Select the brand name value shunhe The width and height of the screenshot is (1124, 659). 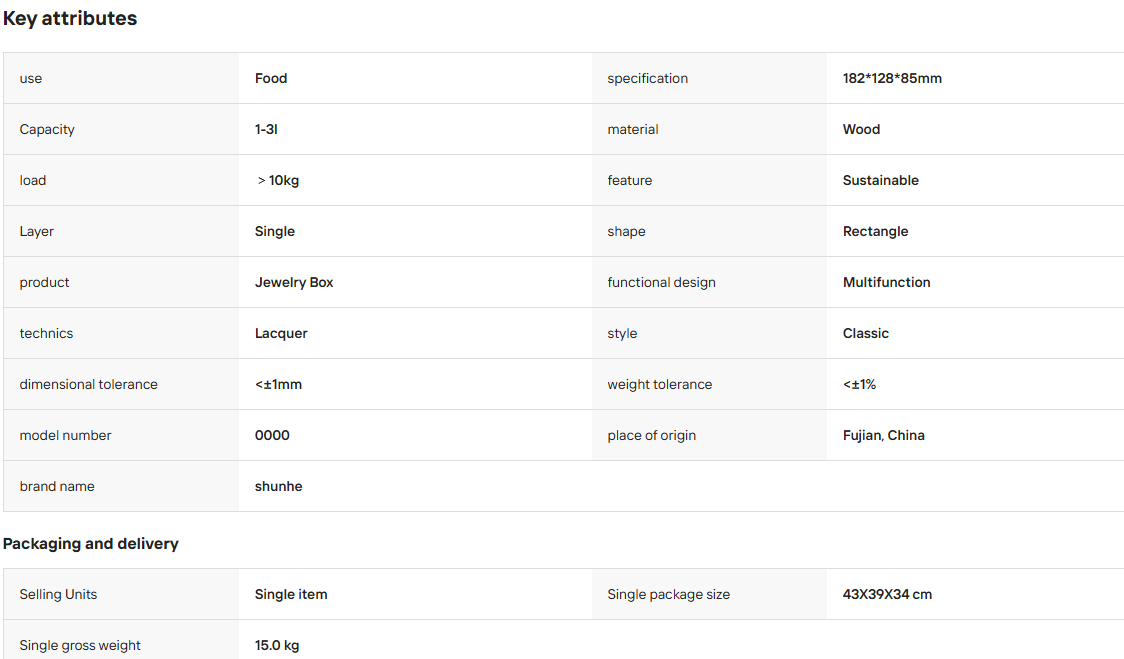[x=278, y=486]
